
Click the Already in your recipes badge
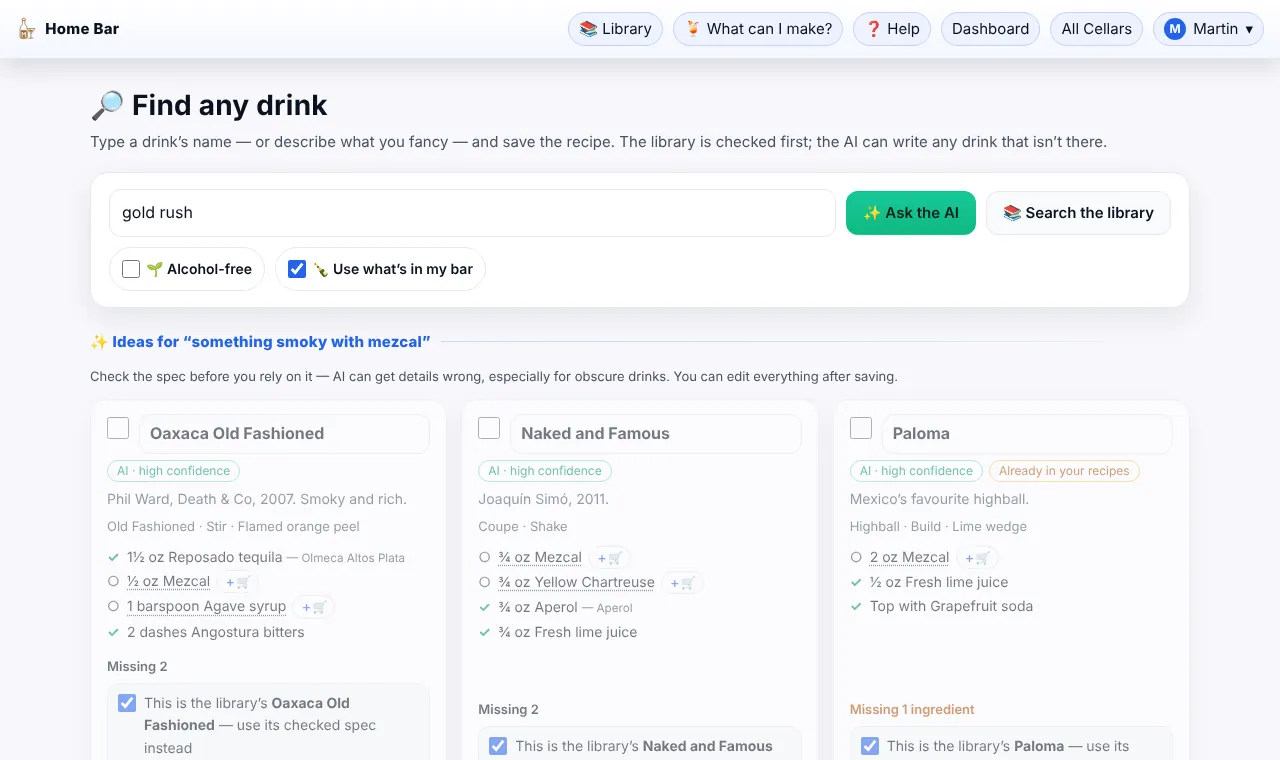[x=1064, y=471]
